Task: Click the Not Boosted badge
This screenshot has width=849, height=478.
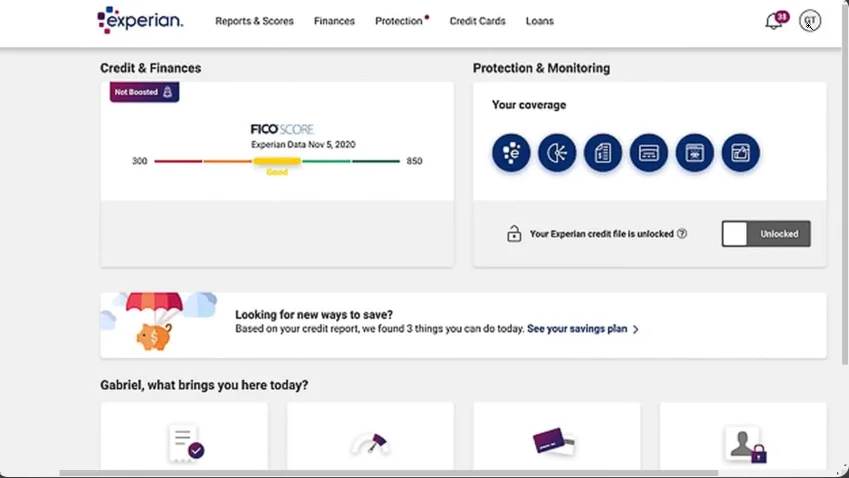Action: 144,92
